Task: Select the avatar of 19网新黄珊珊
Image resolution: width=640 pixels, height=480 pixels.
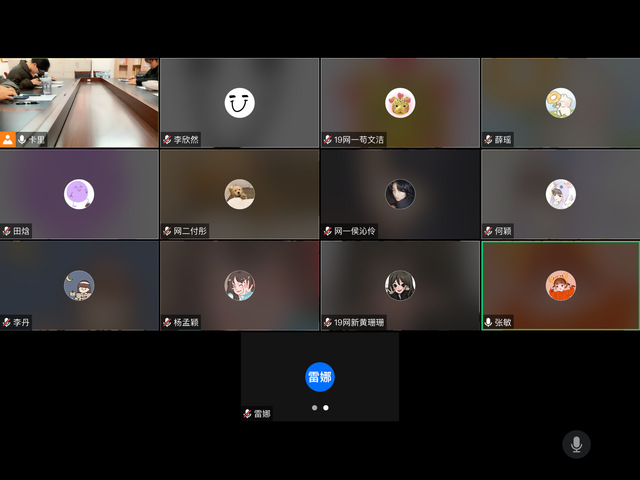Action: pos(400,285)
